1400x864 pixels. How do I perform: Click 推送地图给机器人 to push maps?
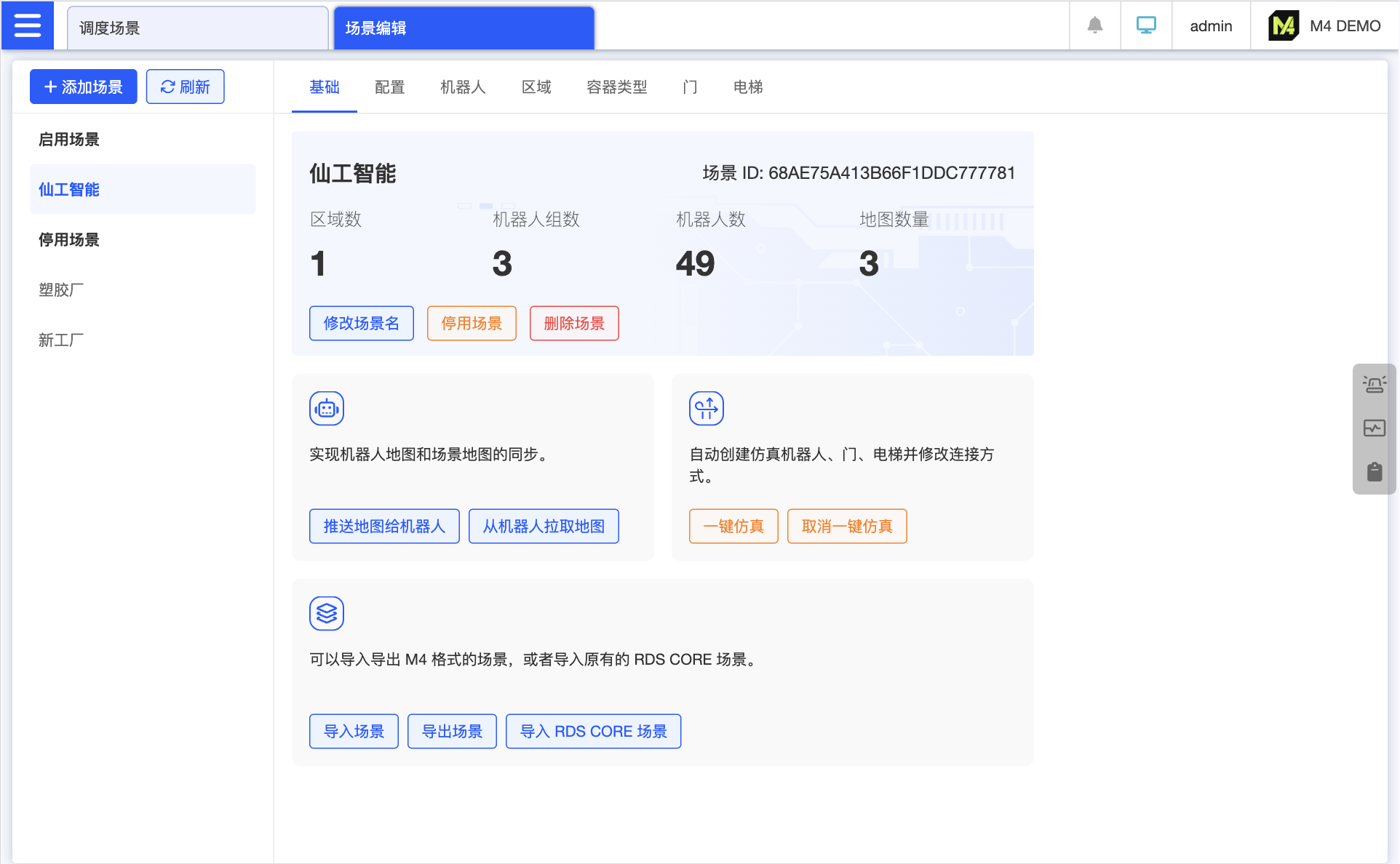(x=383, y=526)
